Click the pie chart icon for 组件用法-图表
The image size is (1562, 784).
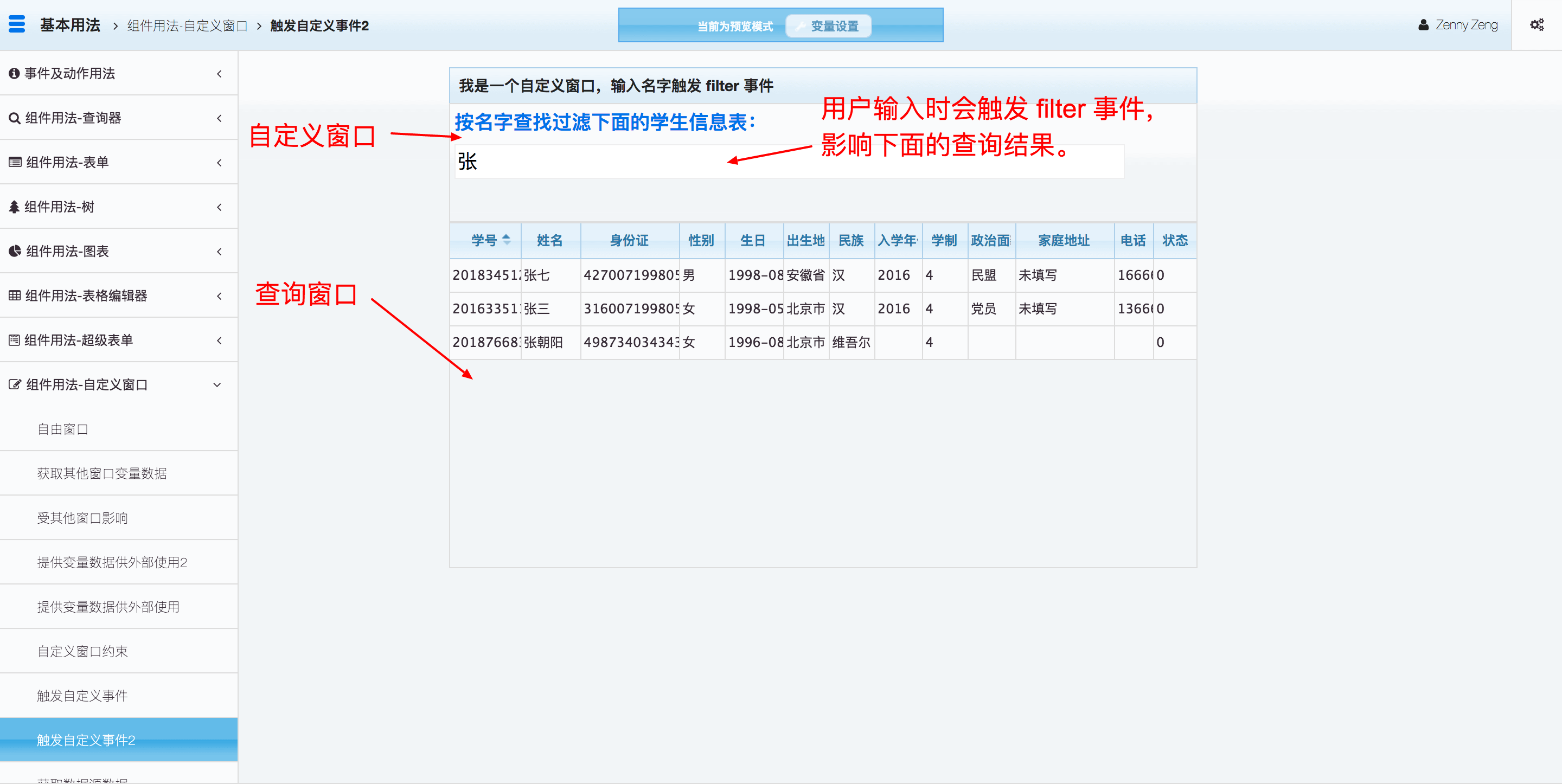15,251
